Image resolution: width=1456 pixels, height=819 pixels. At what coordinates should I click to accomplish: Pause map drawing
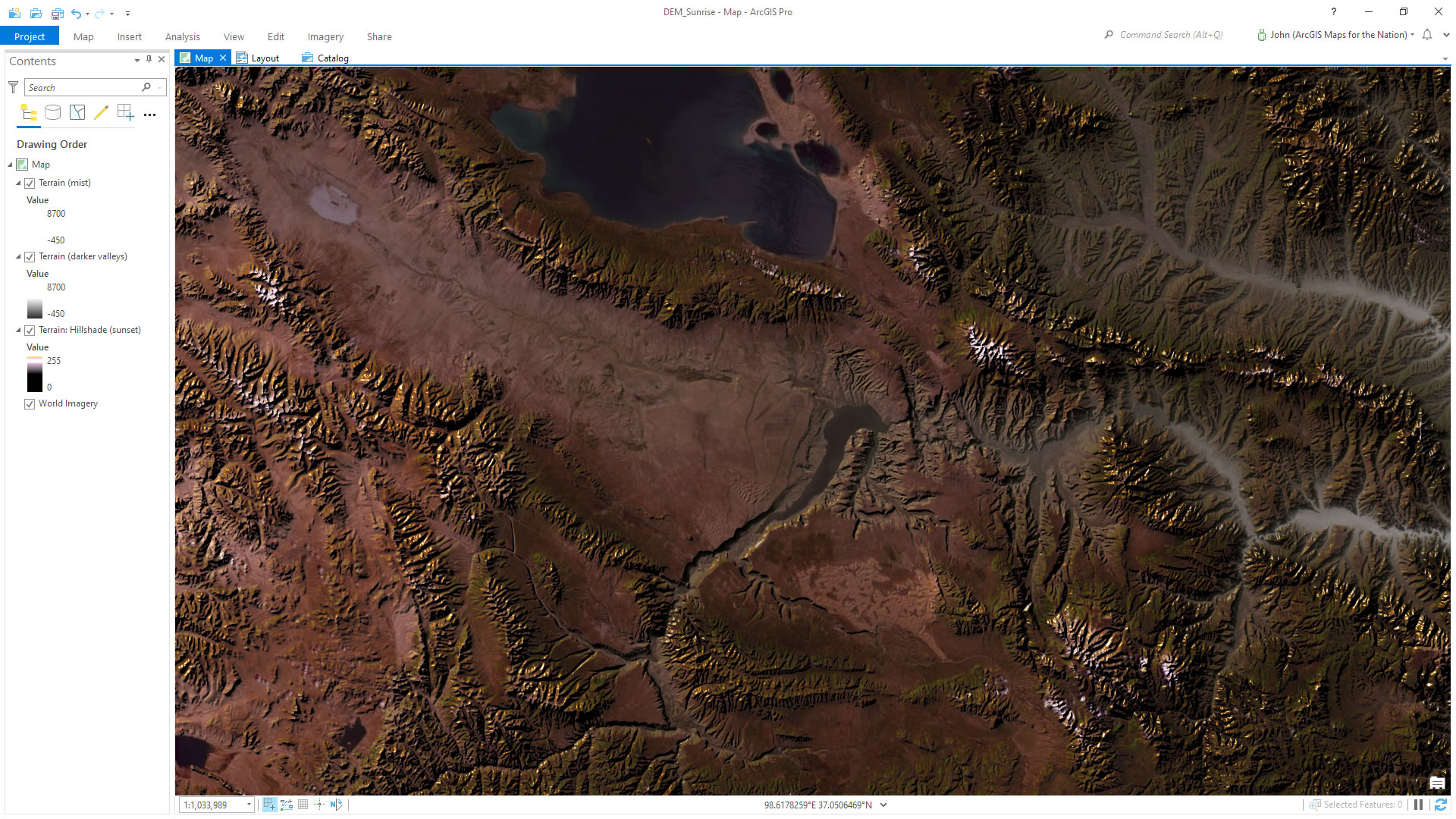(1418, 805)
